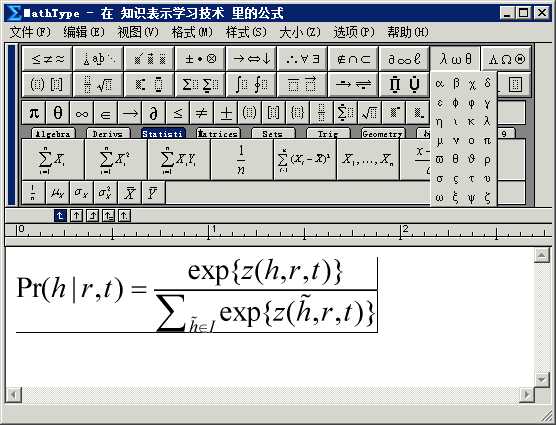Switch to the Geometry tab
This screenshot has width=556, height=425.
pos(383,134)
